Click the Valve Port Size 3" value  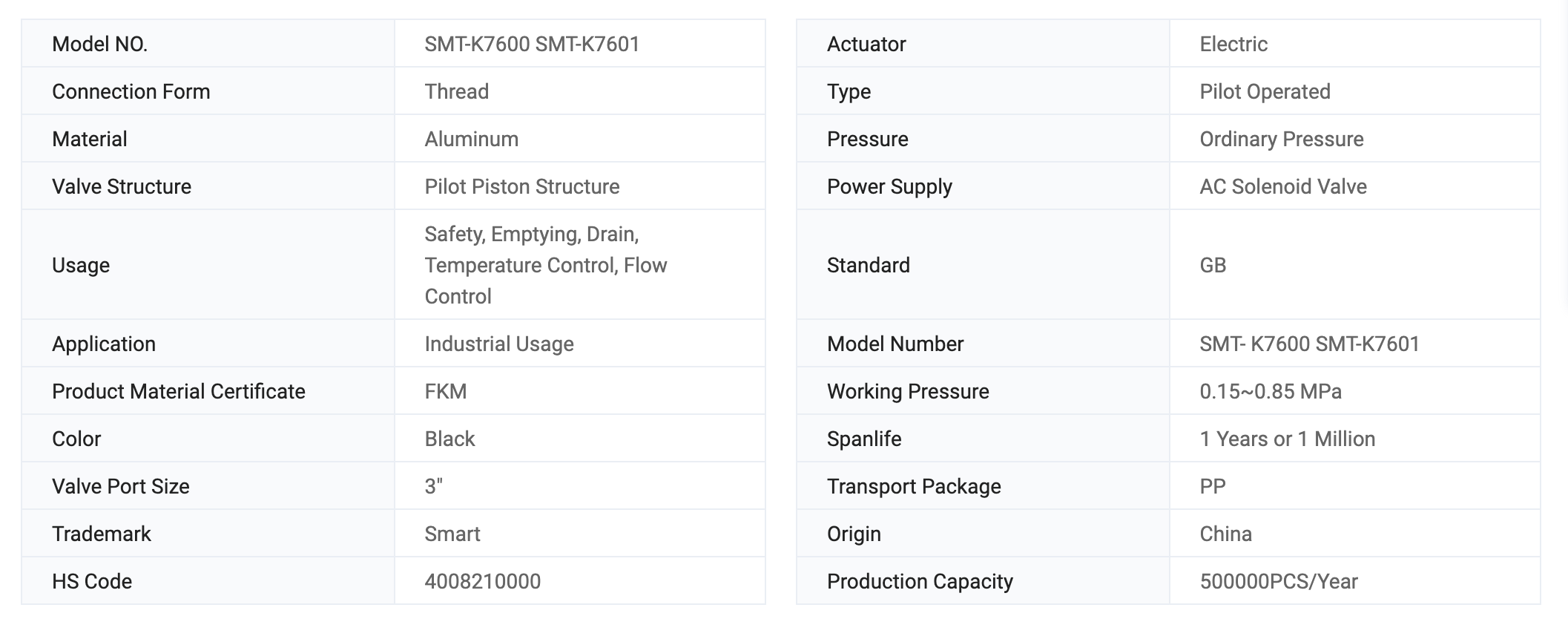point(434,486)
